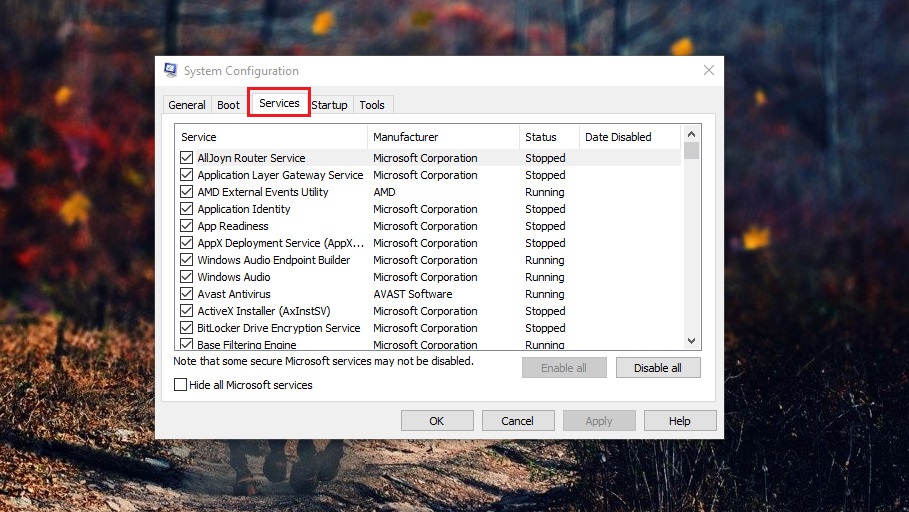The image size is (909, 512).
Task: Select BitLocker Drive Encryption Service name
Action: coord(278,328)
